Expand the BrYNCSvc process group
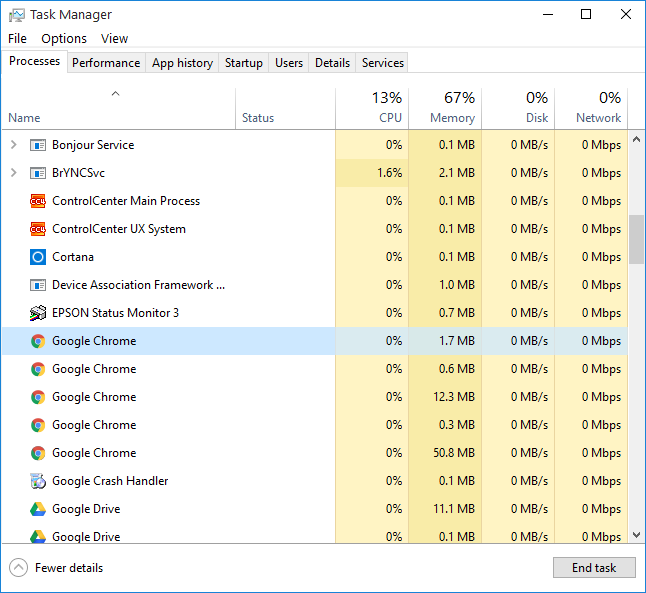 click(14, 173)
